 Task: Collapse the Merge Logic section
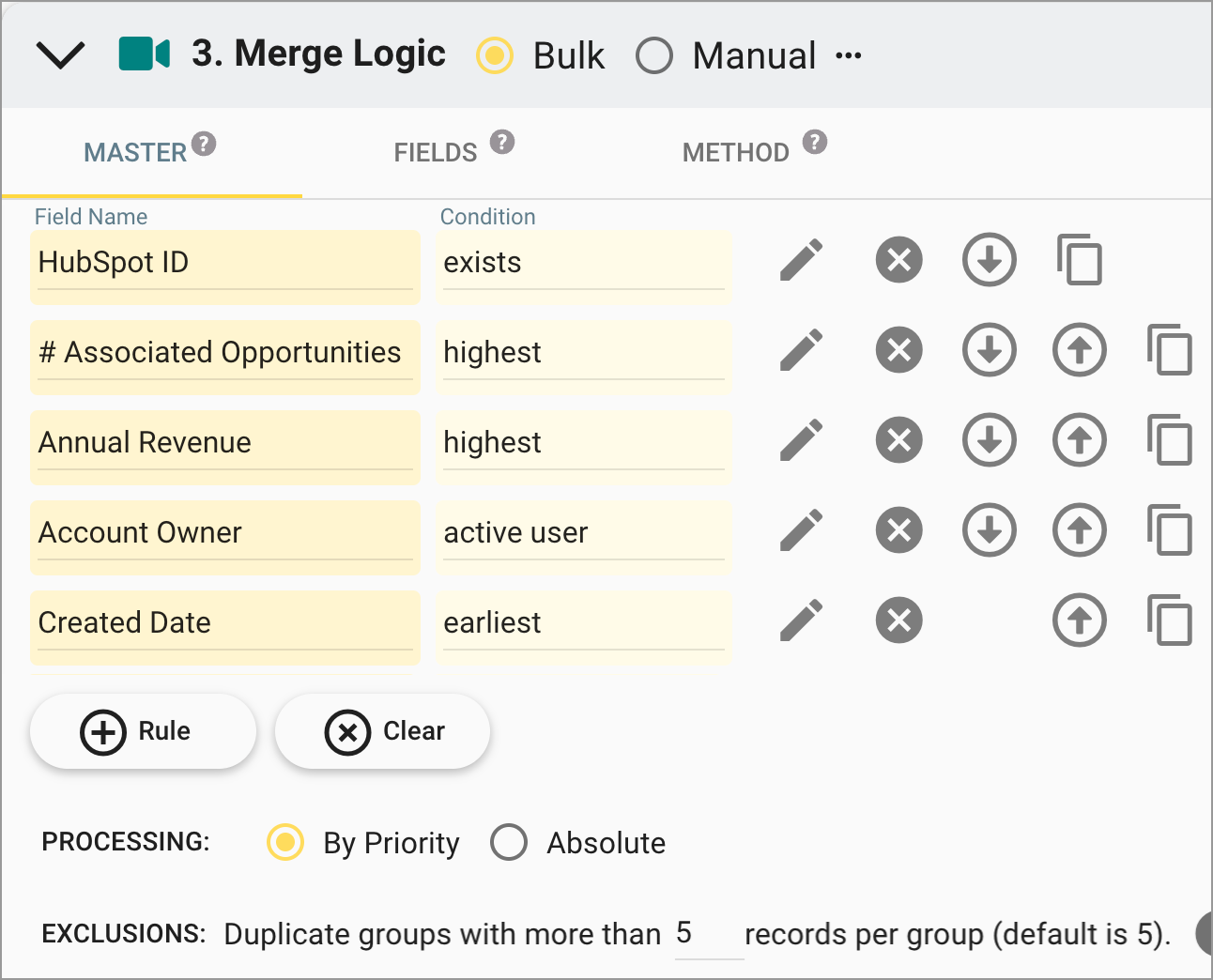(60, 54)
